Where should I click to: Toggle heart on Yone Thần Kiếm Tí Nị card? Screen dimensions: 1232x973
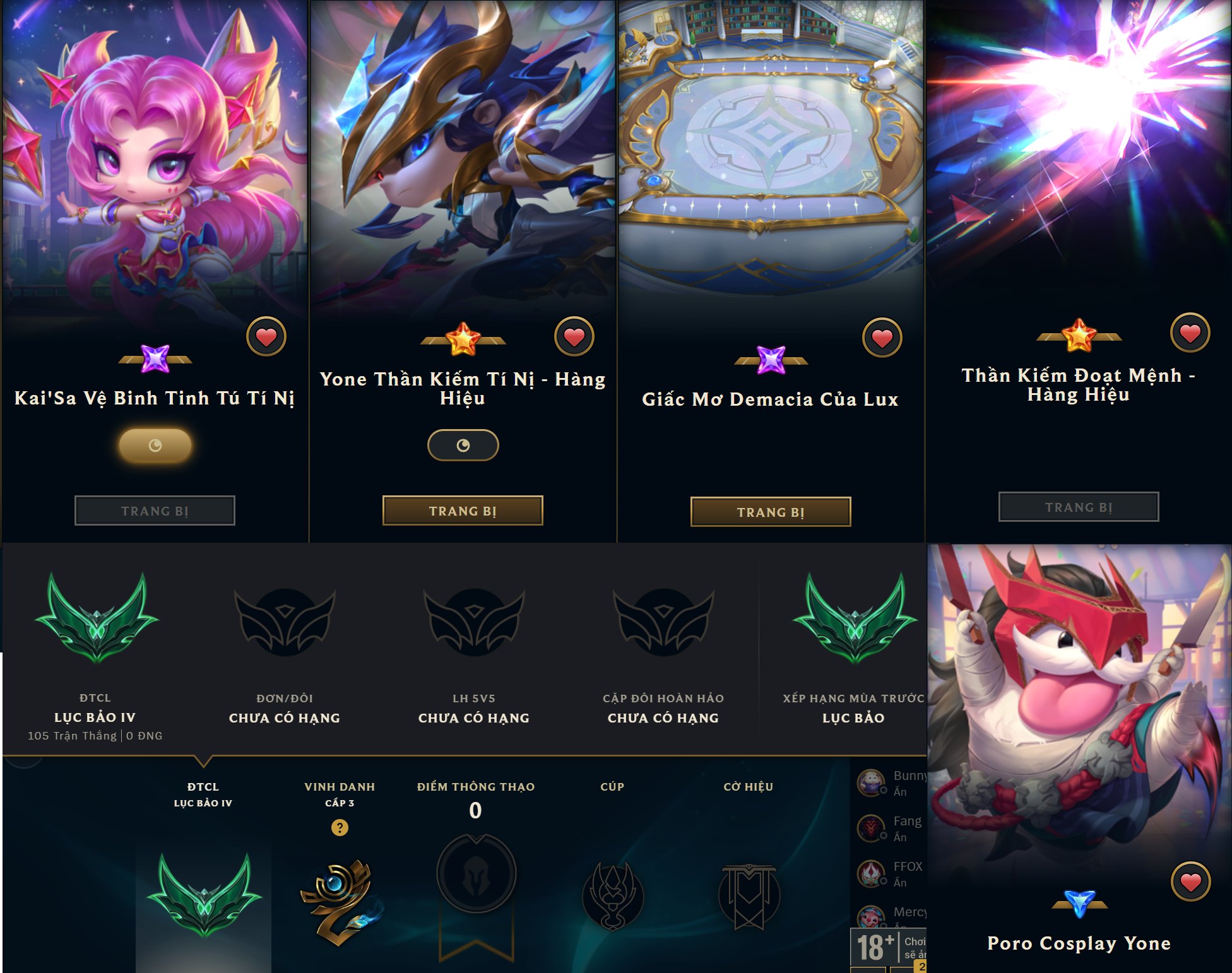(574, 336)
